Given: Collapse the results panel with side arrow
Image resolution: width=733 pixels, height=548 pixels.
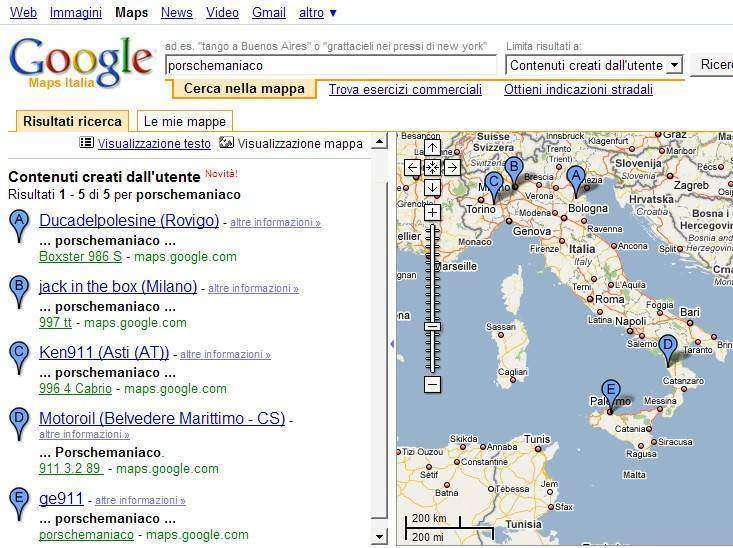Looking at the screenshot, I should [392, 344].
